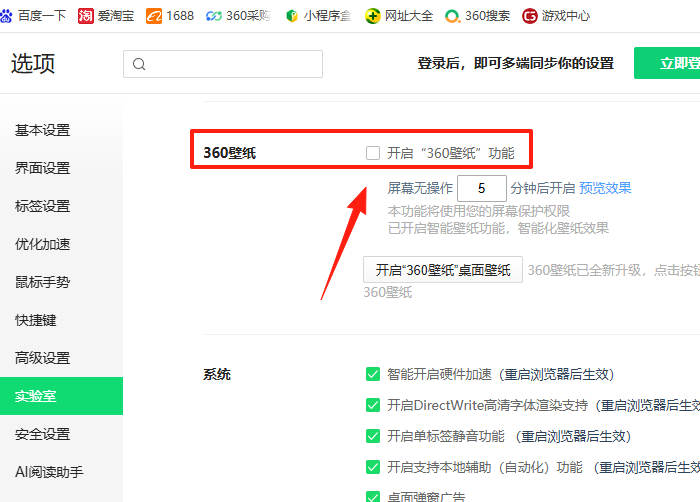Screen dimensions: 700x502
Task: Go to 安全设置 section
Action: (x=62, y=434)
